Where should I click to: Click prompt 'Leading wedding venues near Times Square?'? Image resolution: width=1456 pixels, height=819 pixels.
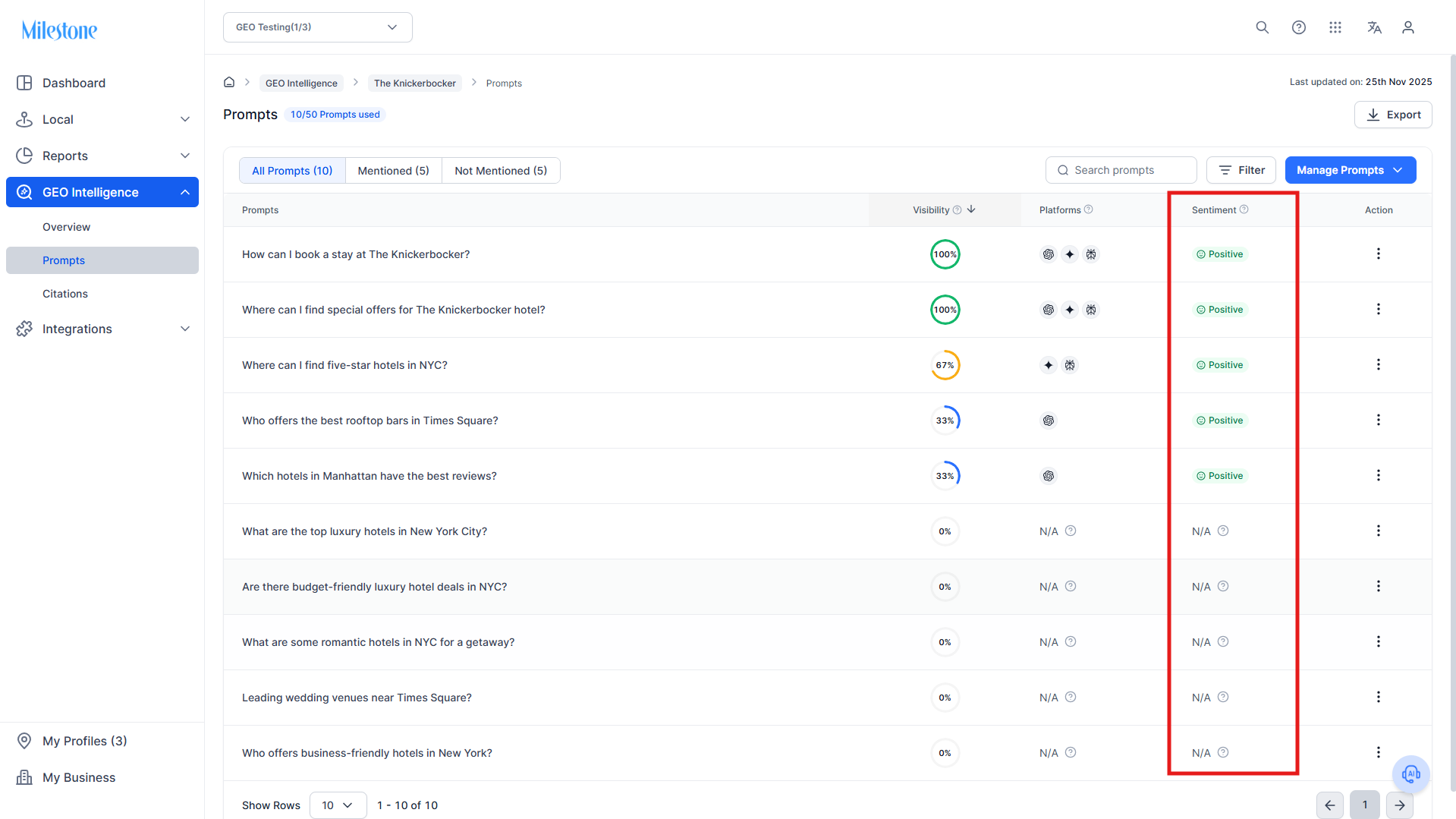(x=357, y=698)
